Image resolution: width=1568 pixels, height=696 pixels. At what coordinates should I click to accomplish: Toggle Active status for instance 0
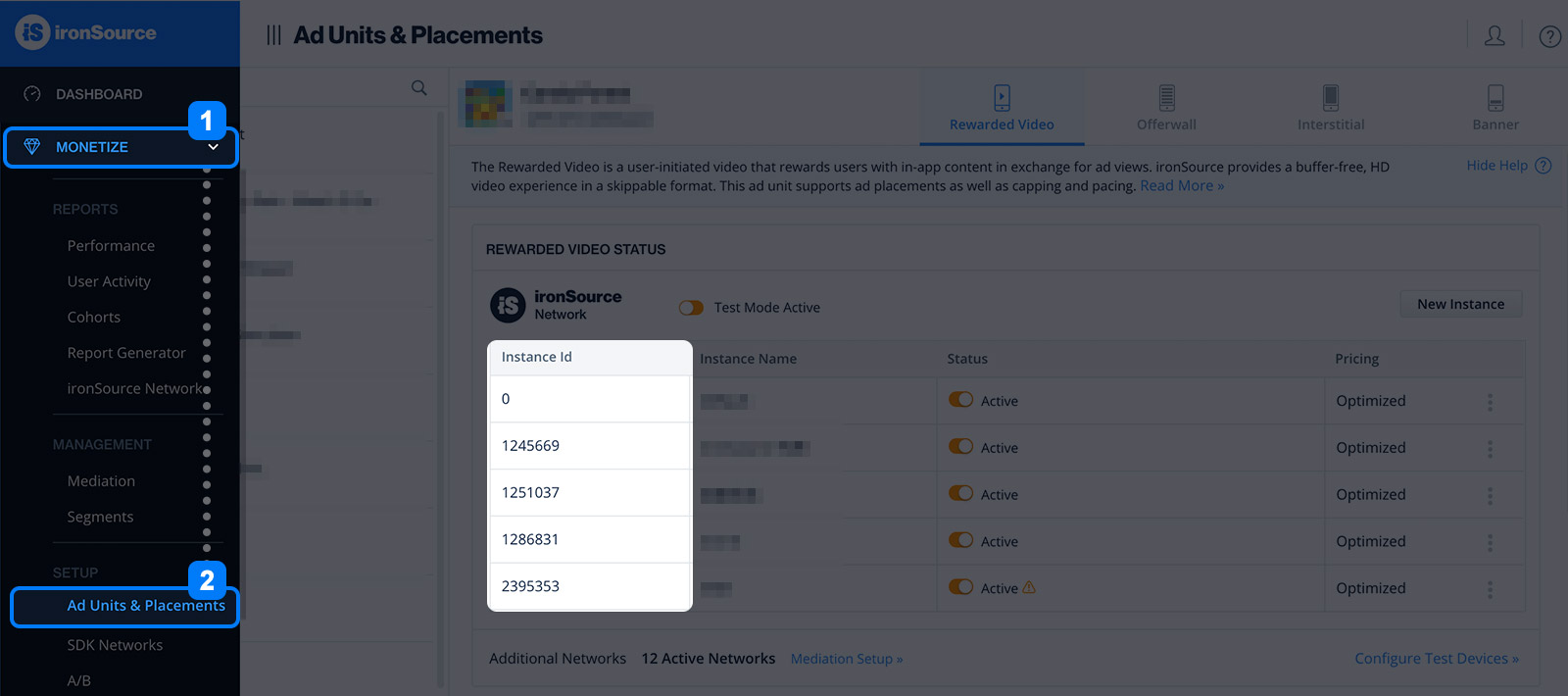pyautogui.click(x=960, y=400)
